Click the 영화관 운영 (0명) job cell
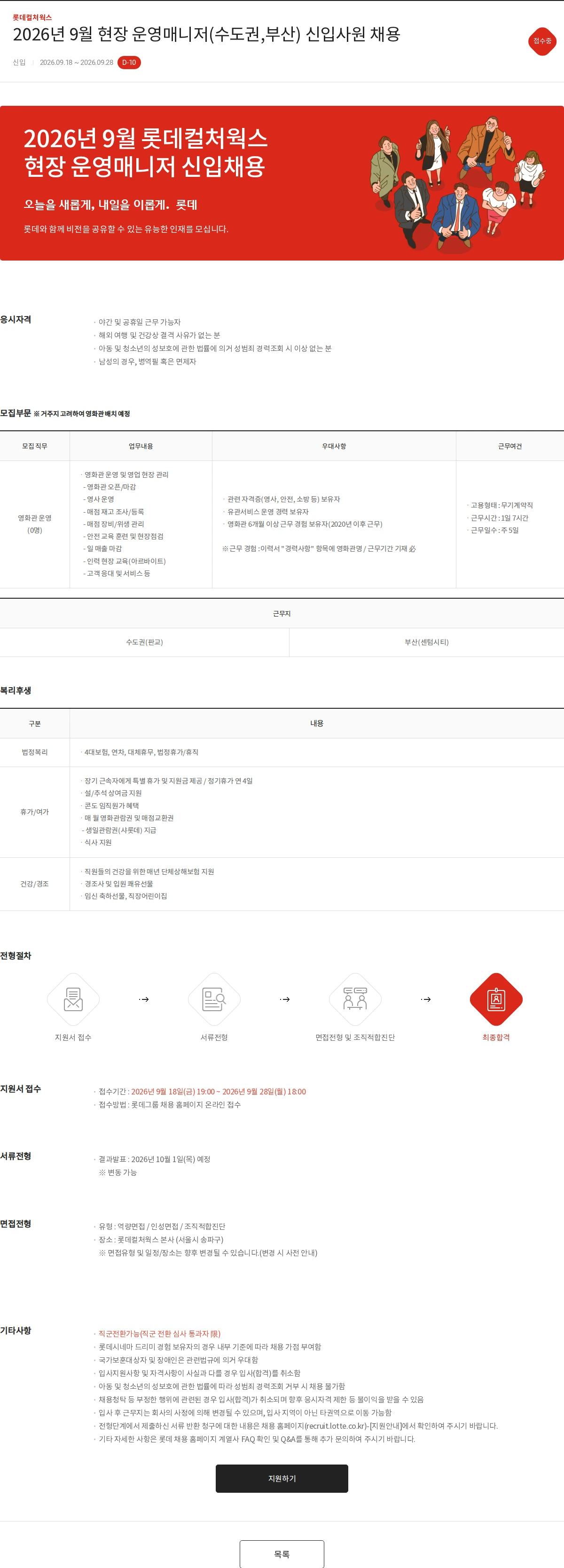 (35, 524)
